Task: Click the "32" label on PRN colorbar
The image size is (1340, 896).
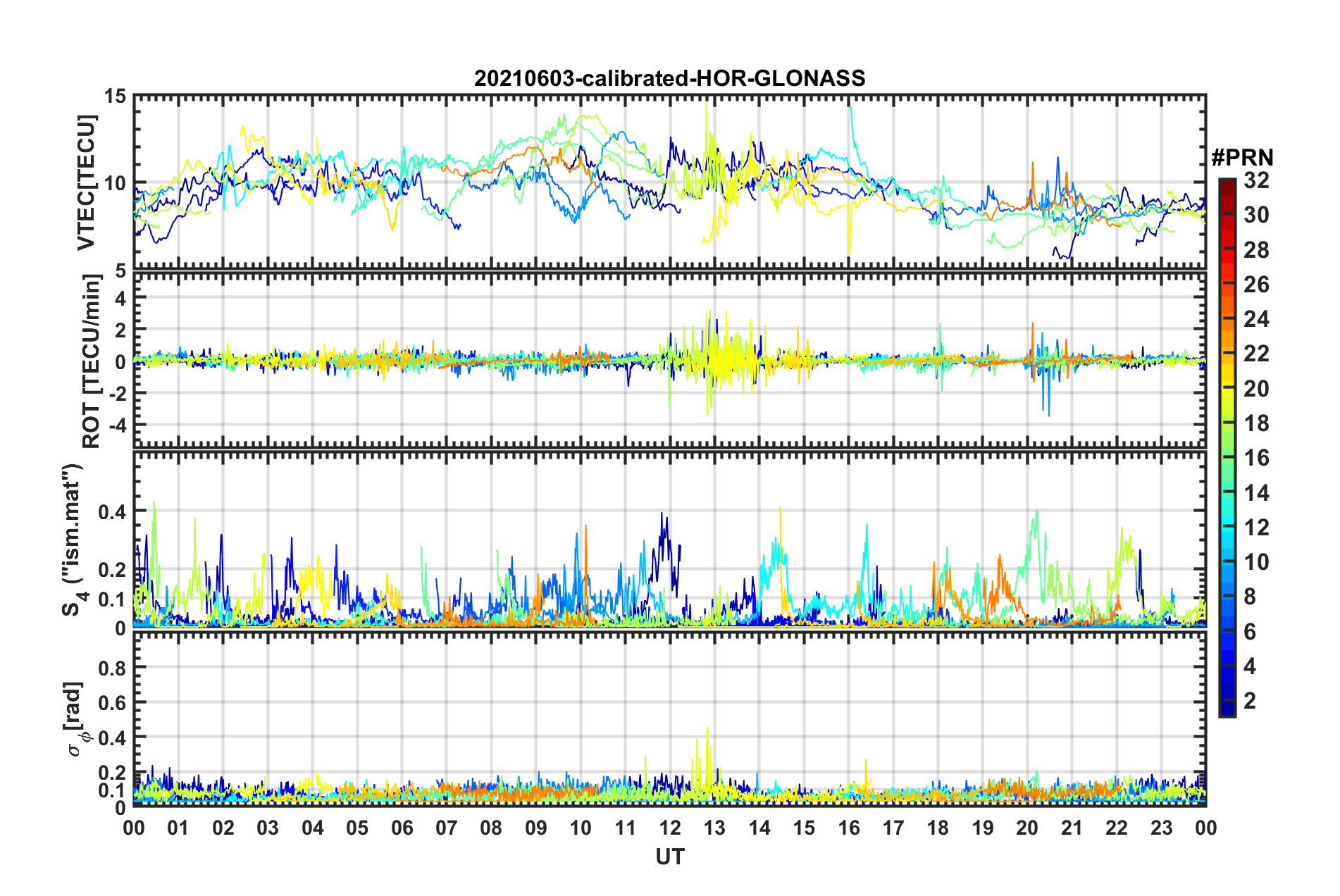Action: coord(1256,180)
